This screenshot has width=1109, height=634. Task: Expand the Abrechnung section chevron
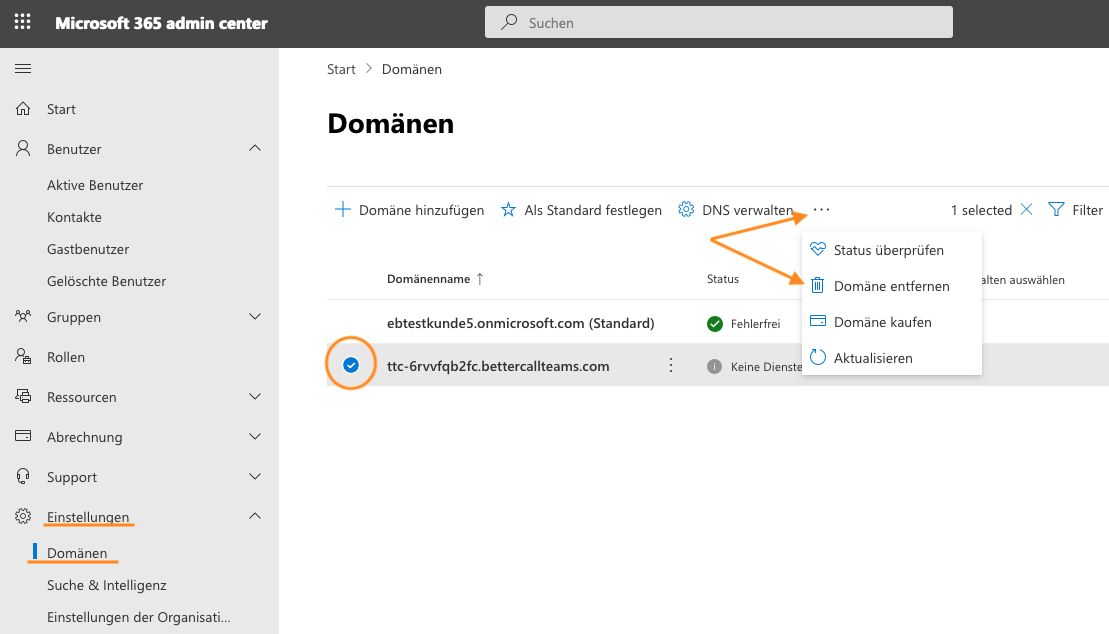tap(255, 437)
